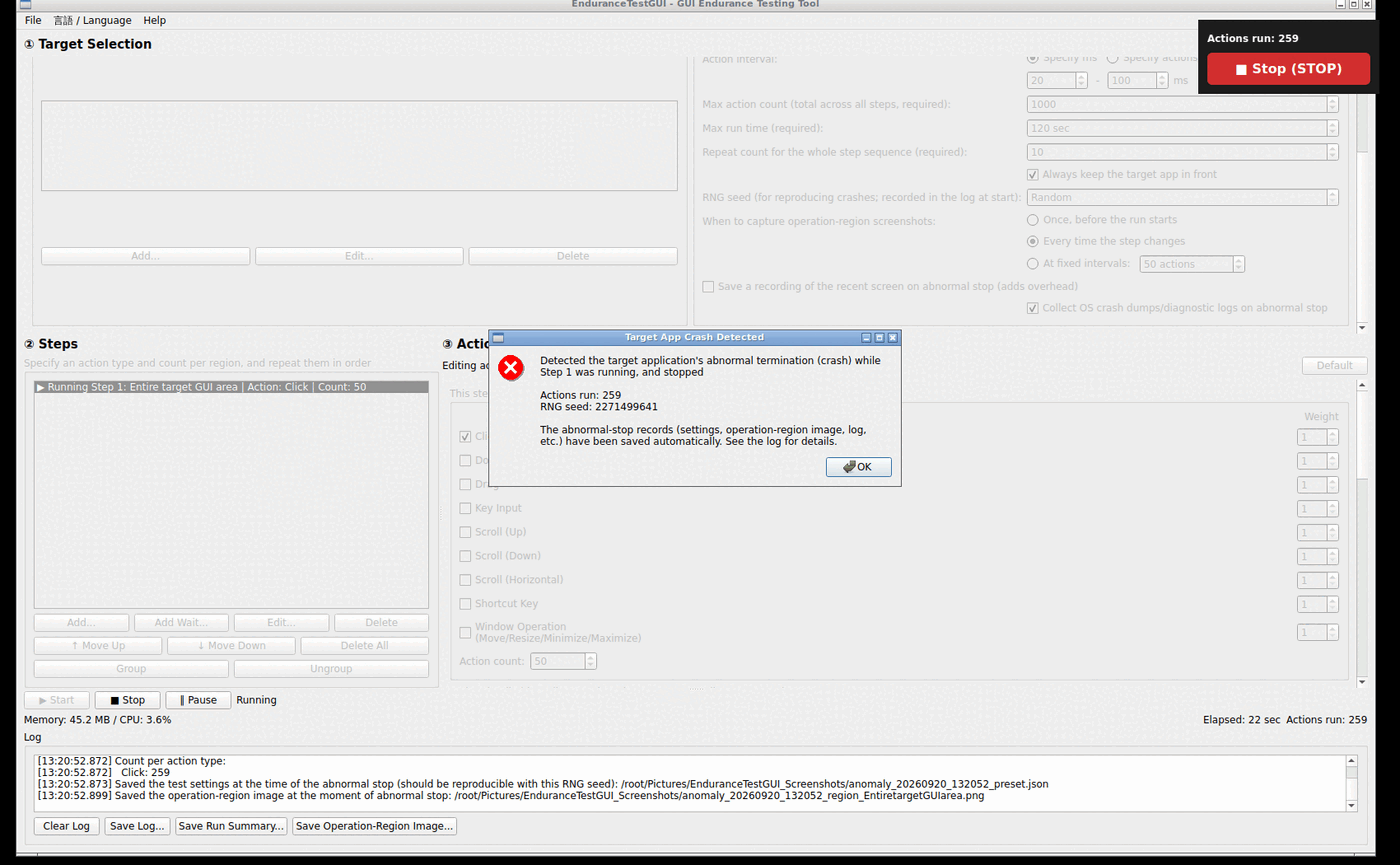
Task: Click the Clear Log button
Action: click(x=67, y=826)
